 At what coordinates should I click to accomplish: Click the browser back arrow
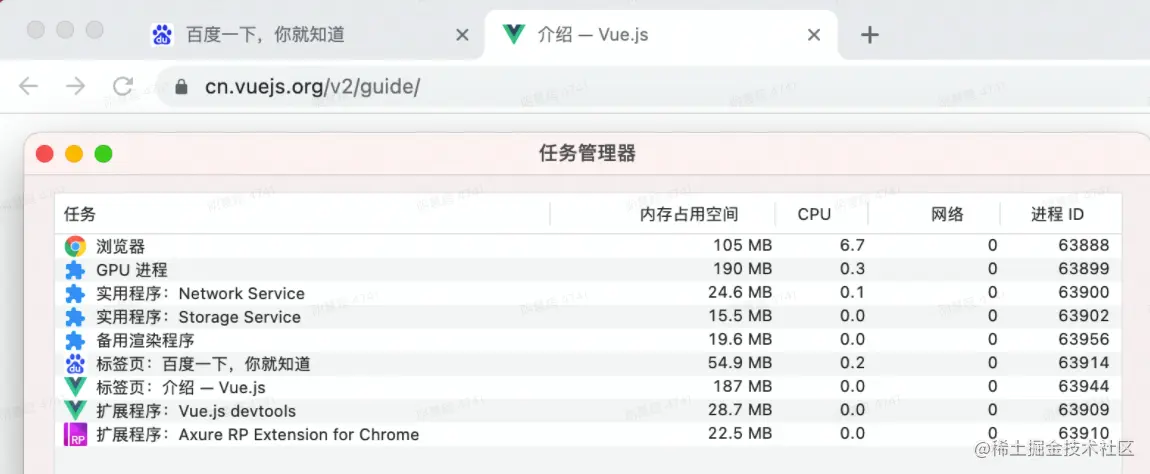(29, 87)
